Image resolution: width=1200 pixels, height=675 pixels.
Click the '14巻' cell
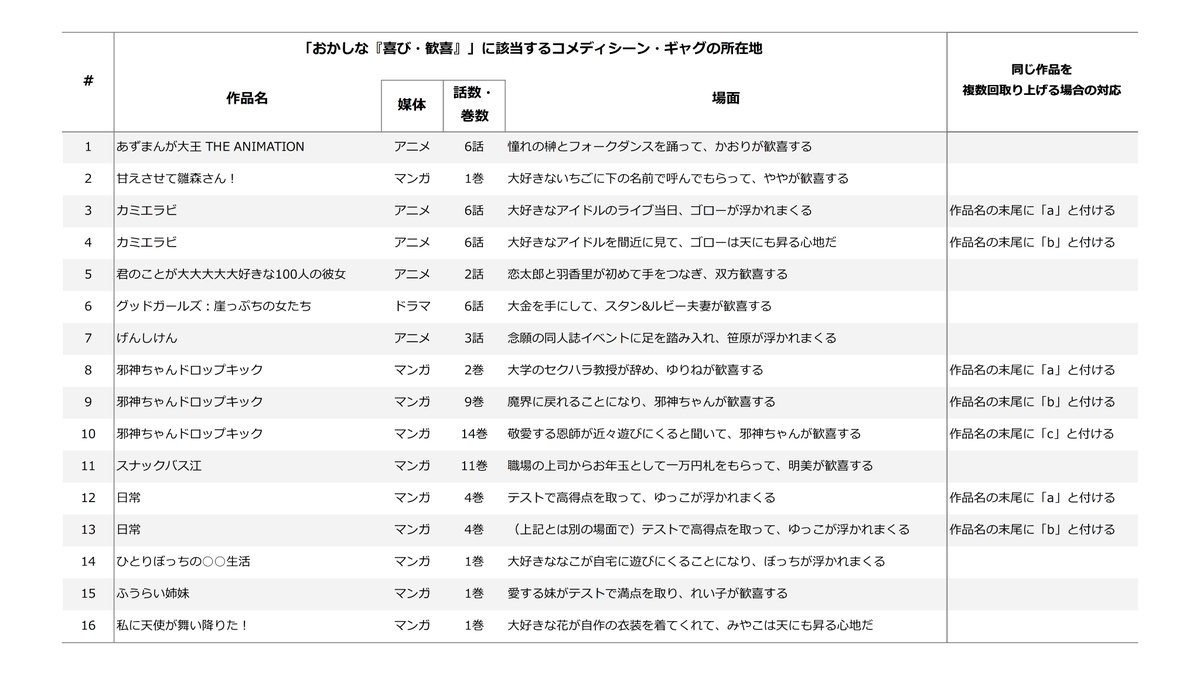474,434
